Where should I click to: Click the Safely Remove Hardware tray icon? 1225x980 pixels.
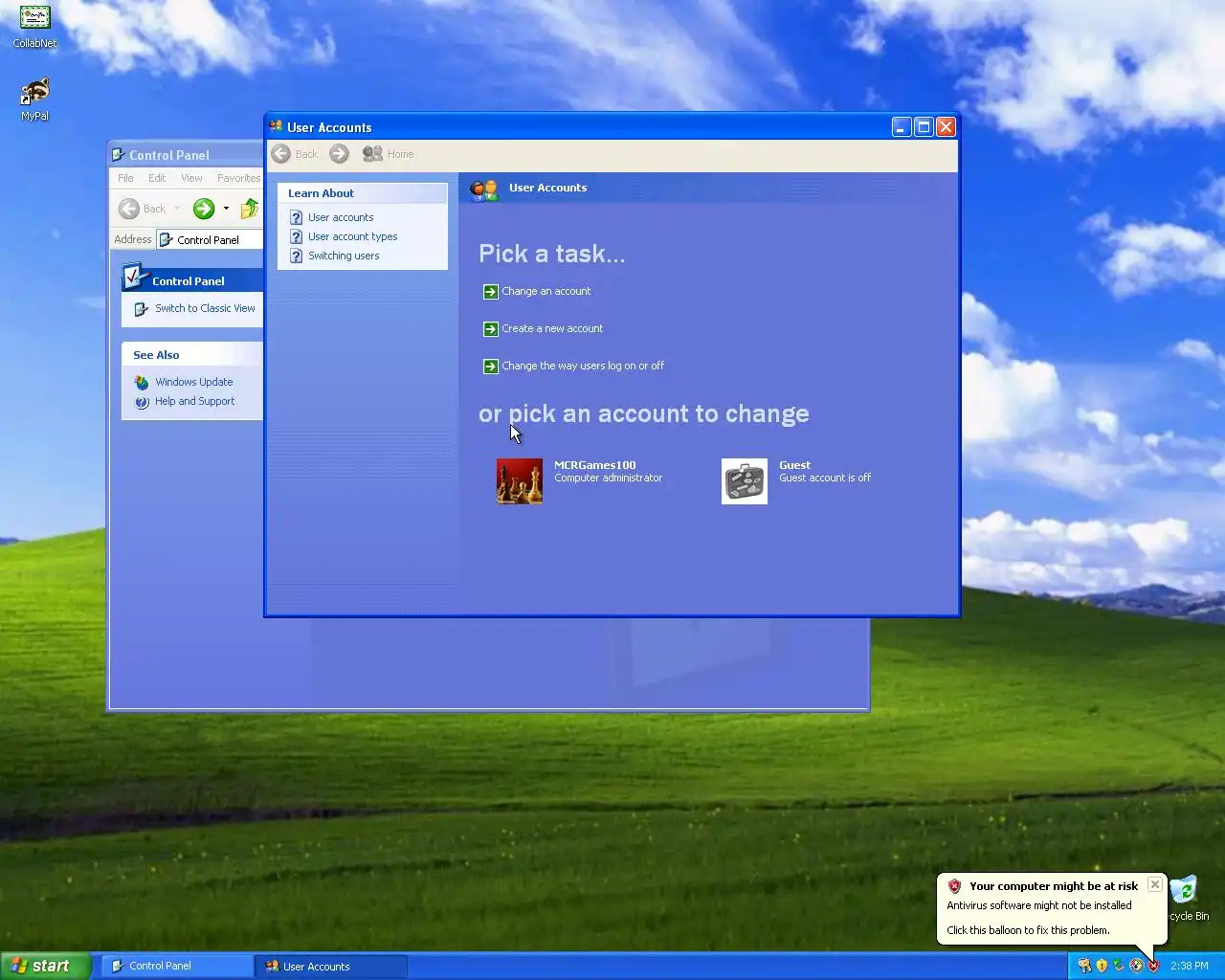(1119, 966)
